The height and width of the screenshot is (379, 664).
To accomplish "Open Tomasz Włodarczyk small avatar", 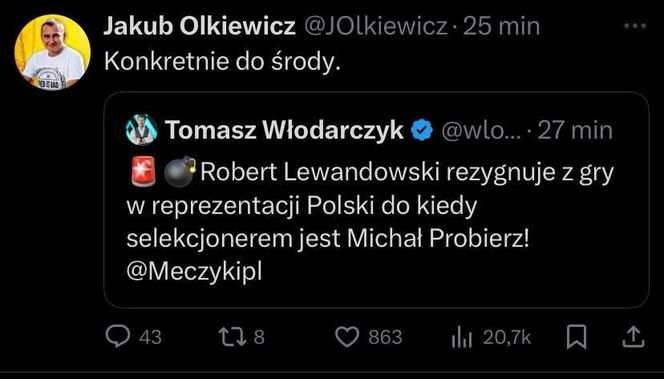I will point(141,130).
